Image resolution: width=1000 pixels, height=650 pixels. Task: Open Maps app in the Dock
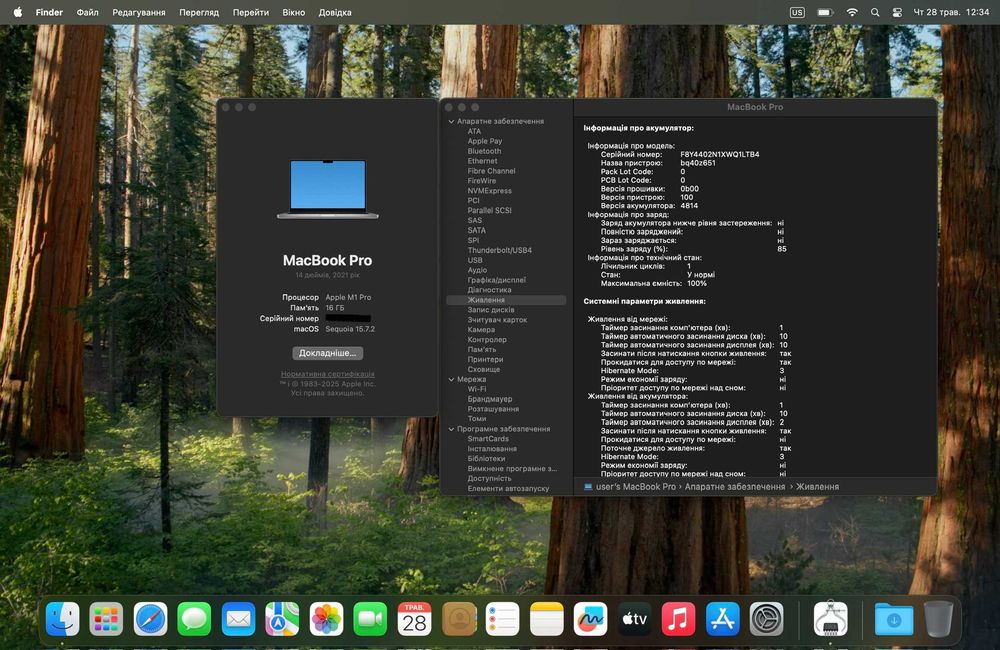coord(282,619)
